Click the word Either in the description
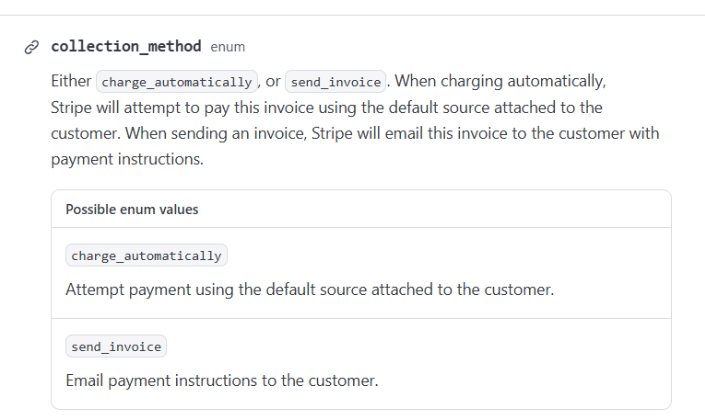The image size is (705, 420). point(70,82)
